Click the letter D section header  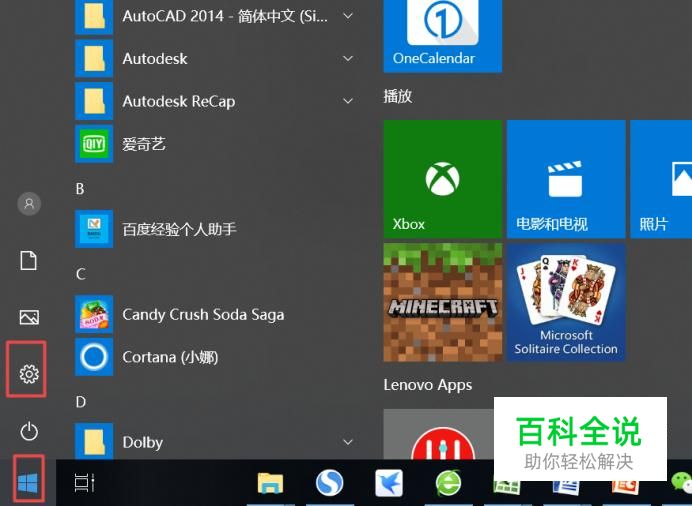pos(80,402)
